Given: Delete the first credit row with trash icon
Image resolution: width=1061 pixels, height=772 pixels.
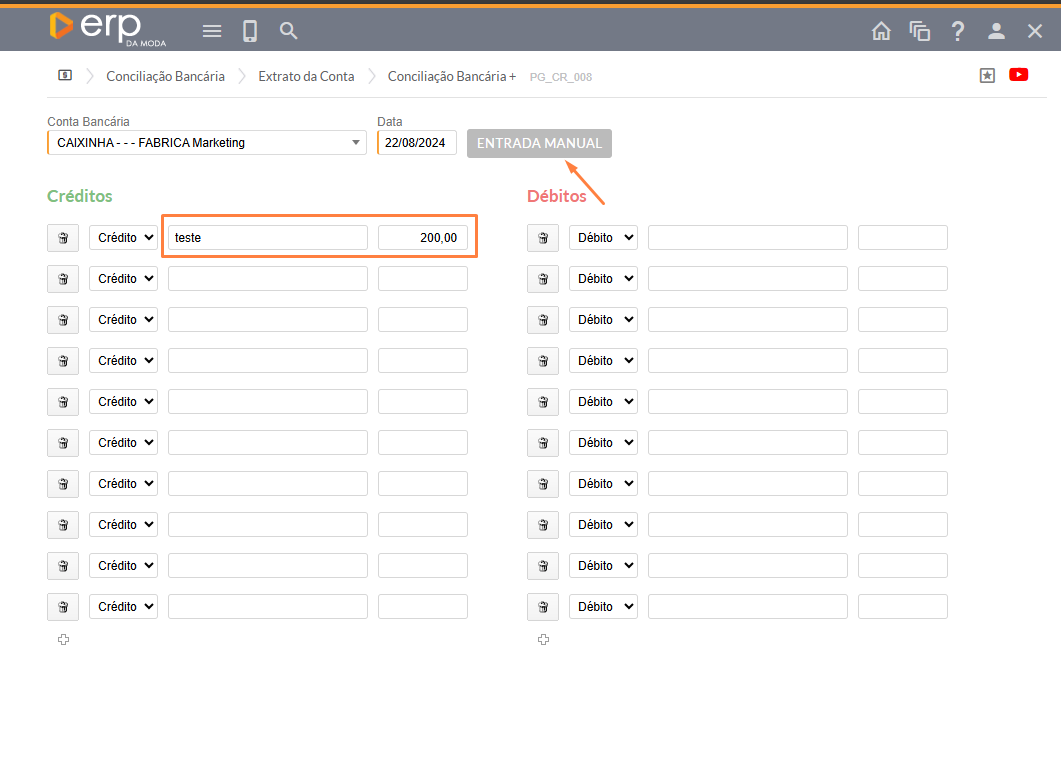Looking at the screenshot, I should click(63, 238).
